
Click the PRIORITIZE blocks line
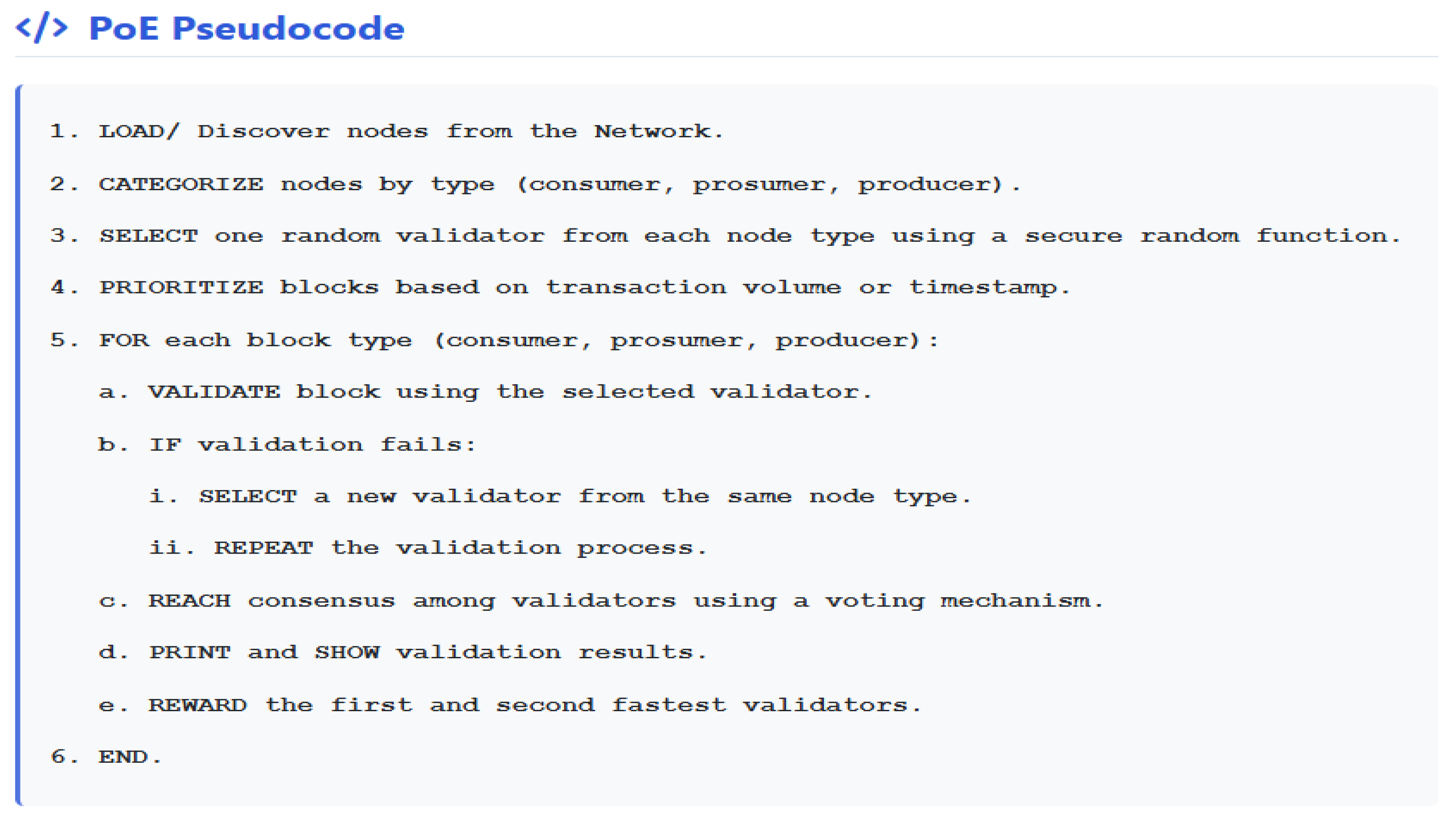(560, 288)
